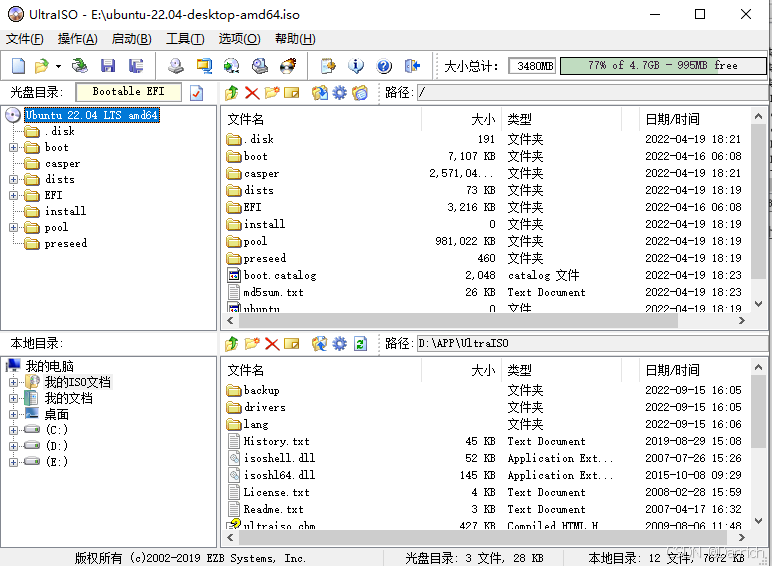Sort disc files by 文件名 column
This screenshot has height=566, width=772.
click(322, 119)
